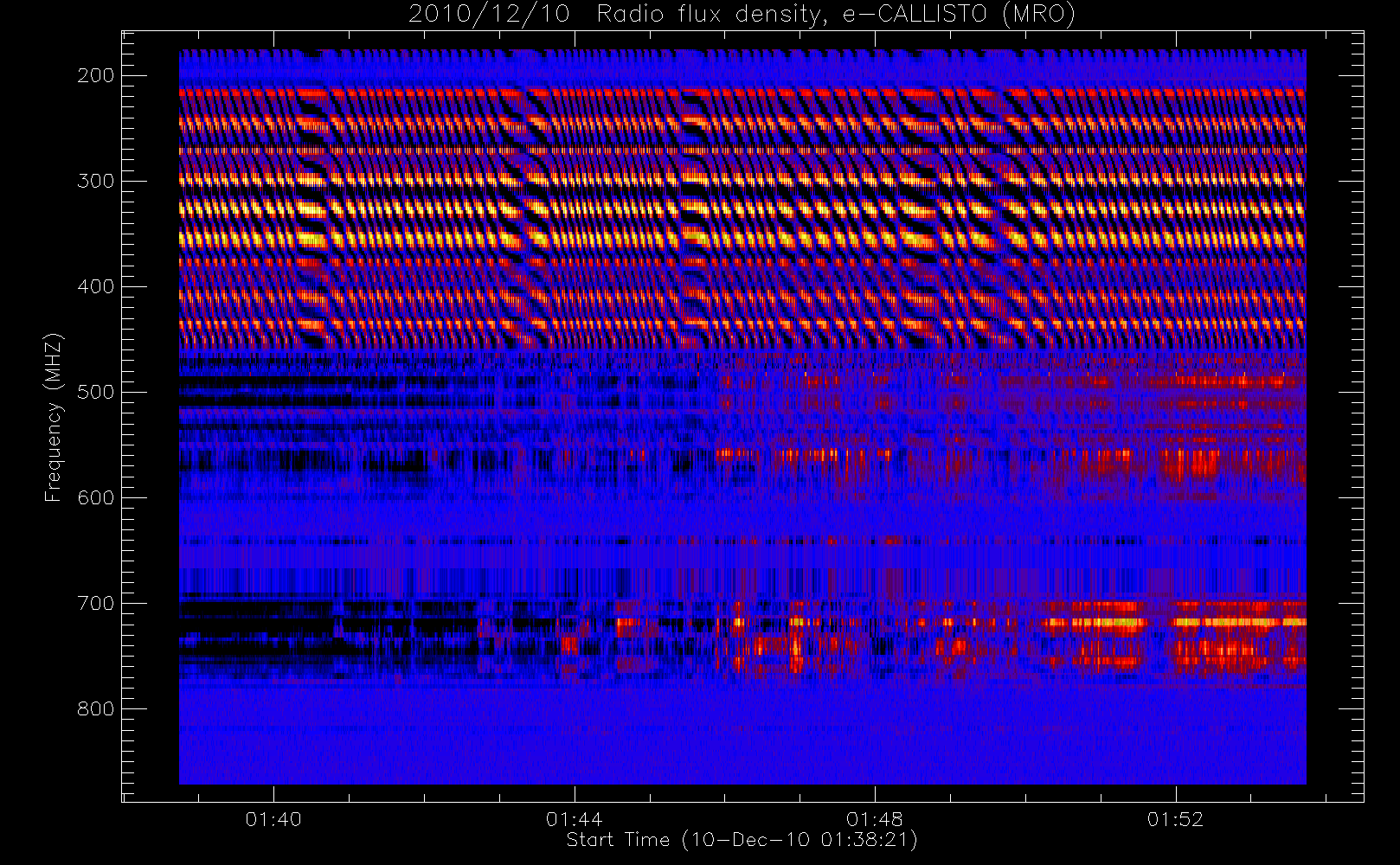Viewport: 1400px width, 865px height.
Task: Click the "Frequency (MHz)" y-axis label
Action: (x=54, y=417)
